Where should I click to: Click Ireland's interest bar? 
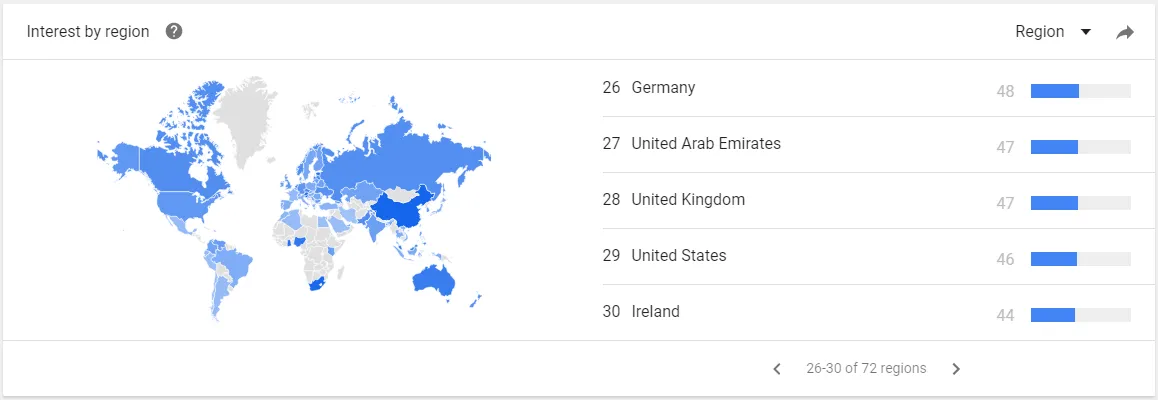pyautogui.click(x=1080, y=315)
